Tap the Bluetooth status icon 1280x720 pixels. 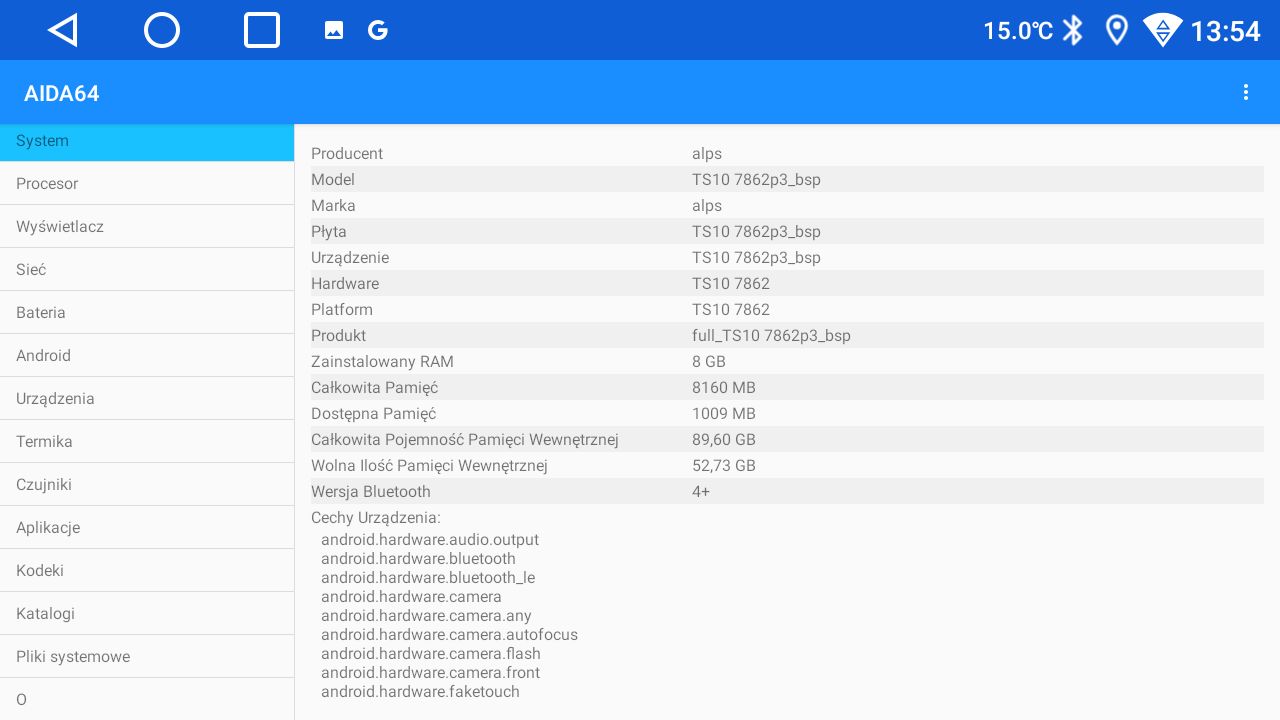[x=1073, y=30]
